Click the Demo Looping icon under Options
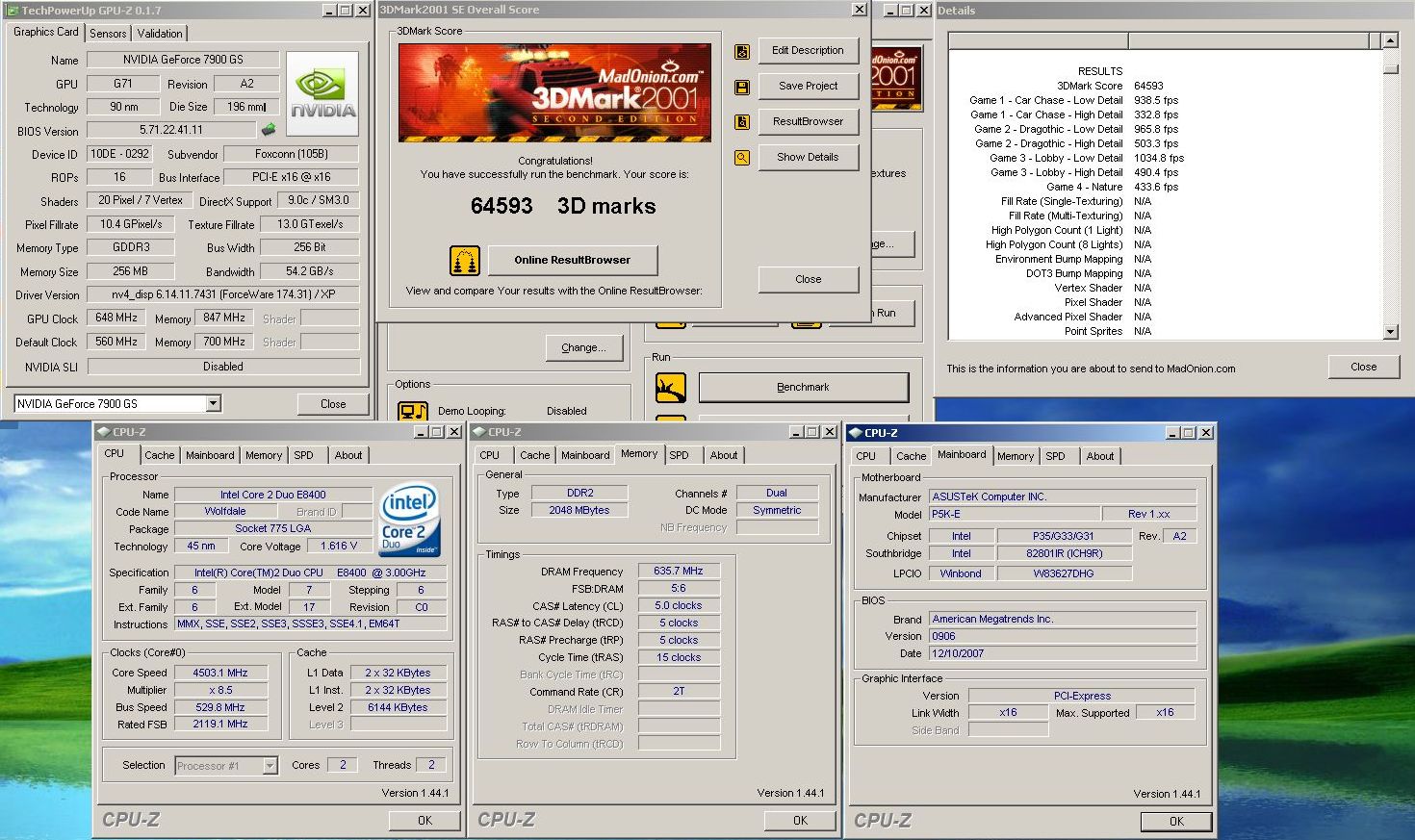The height and width of the screenshot is (840, 1415). click(413, 411)
